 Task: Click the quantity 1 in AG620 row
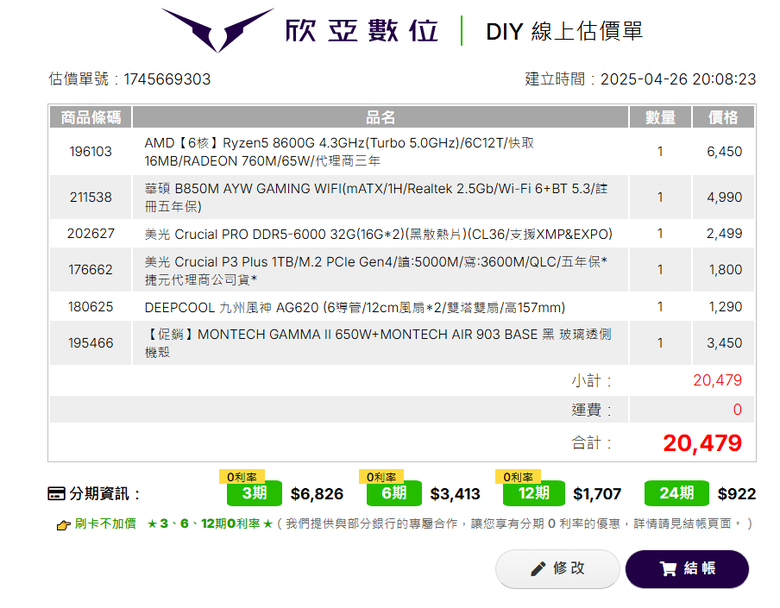[660, 306]
